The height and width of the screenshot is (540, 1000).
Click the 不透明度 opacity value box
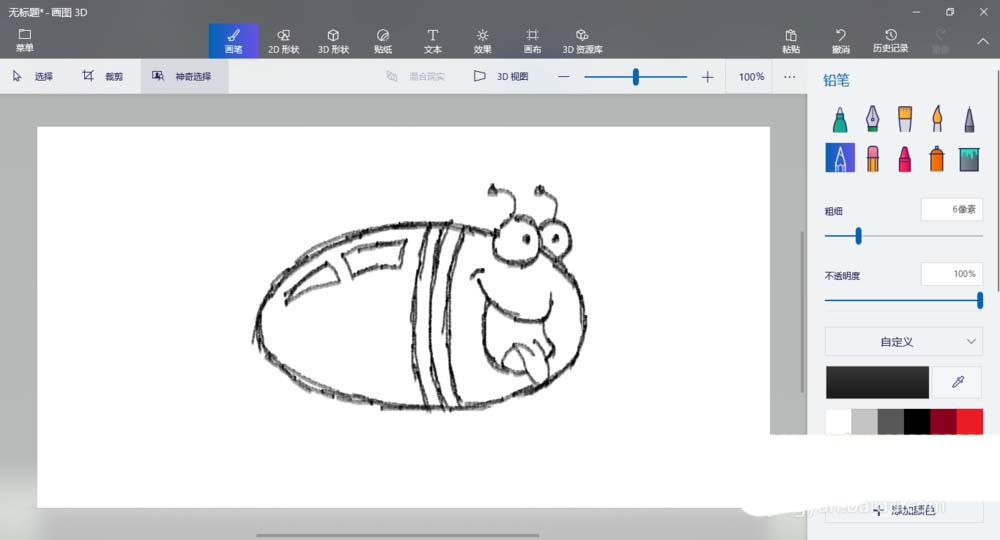[x=952, y=274]
